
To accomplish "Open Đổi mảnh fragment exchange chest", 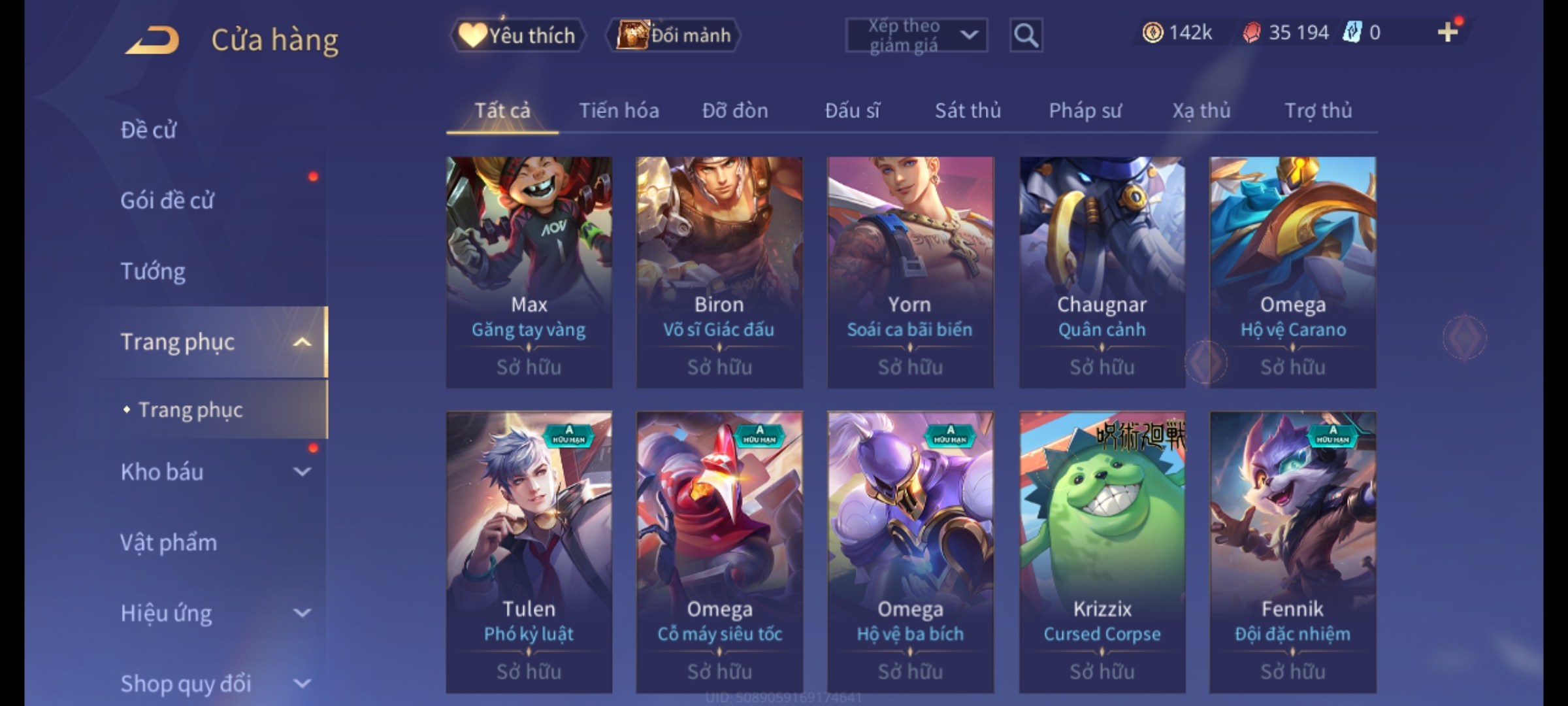I will pos(674,35).
